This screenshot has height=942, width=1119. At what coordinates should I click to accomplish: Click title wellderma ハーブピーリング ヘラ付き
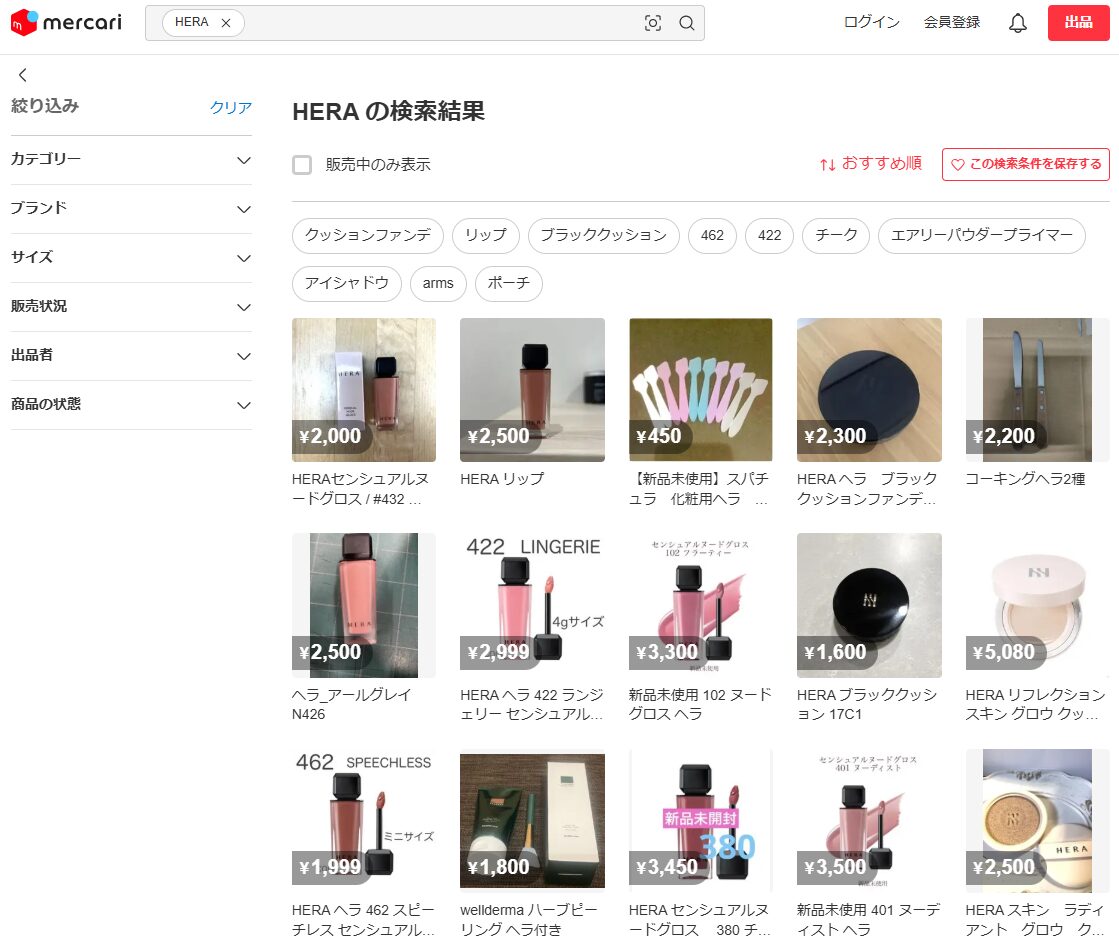coord(529,920)
